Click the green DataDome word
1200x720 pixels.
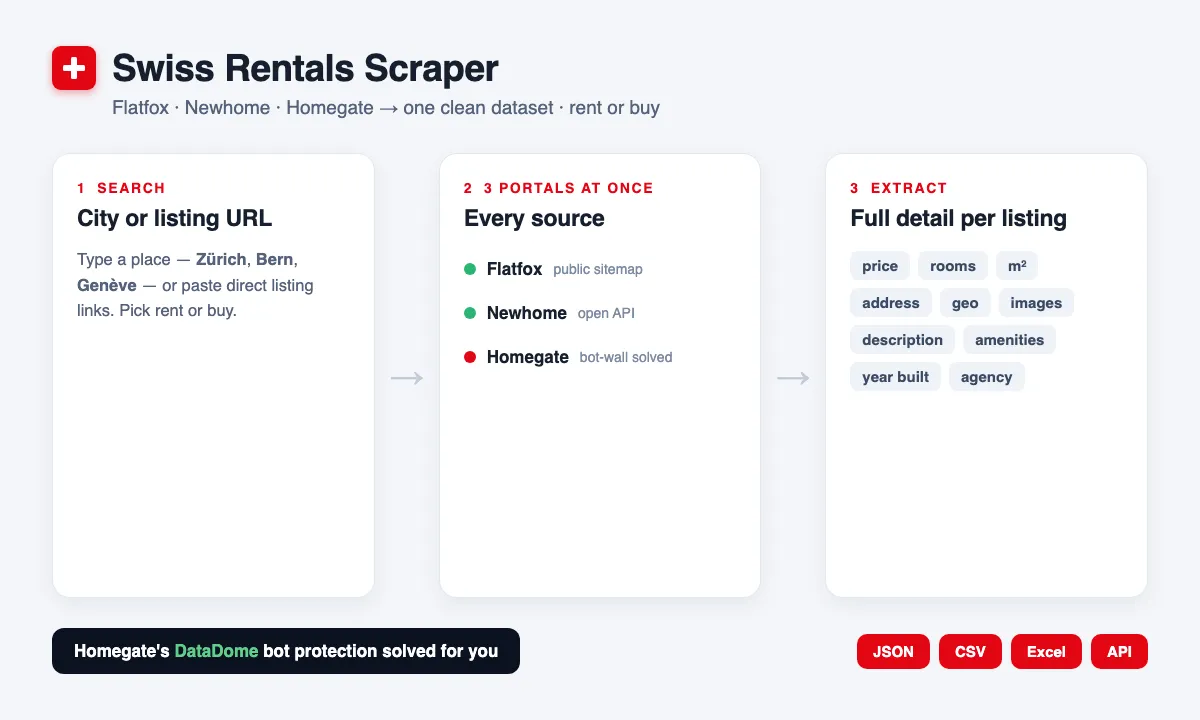[x=216, y=651]
